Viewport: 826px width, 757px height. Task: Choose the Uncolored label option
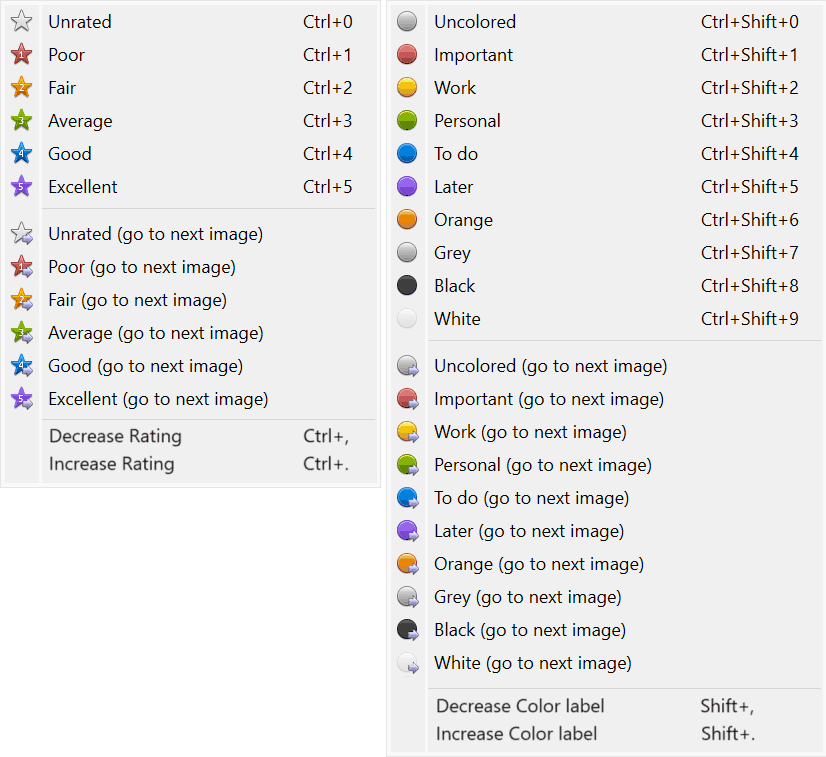(x=474, y=22)
